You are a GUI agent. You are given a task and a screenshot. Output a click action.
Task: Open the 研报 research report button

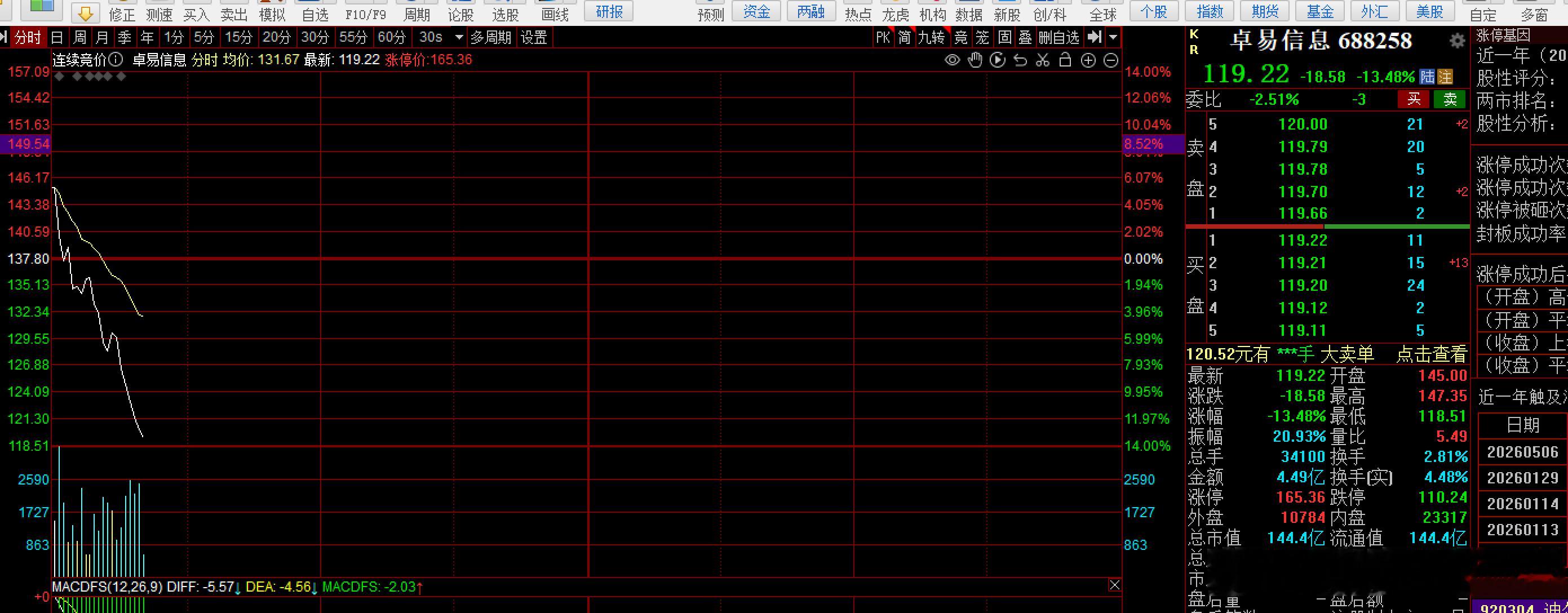pyautogui.click(x=609, y=11)
